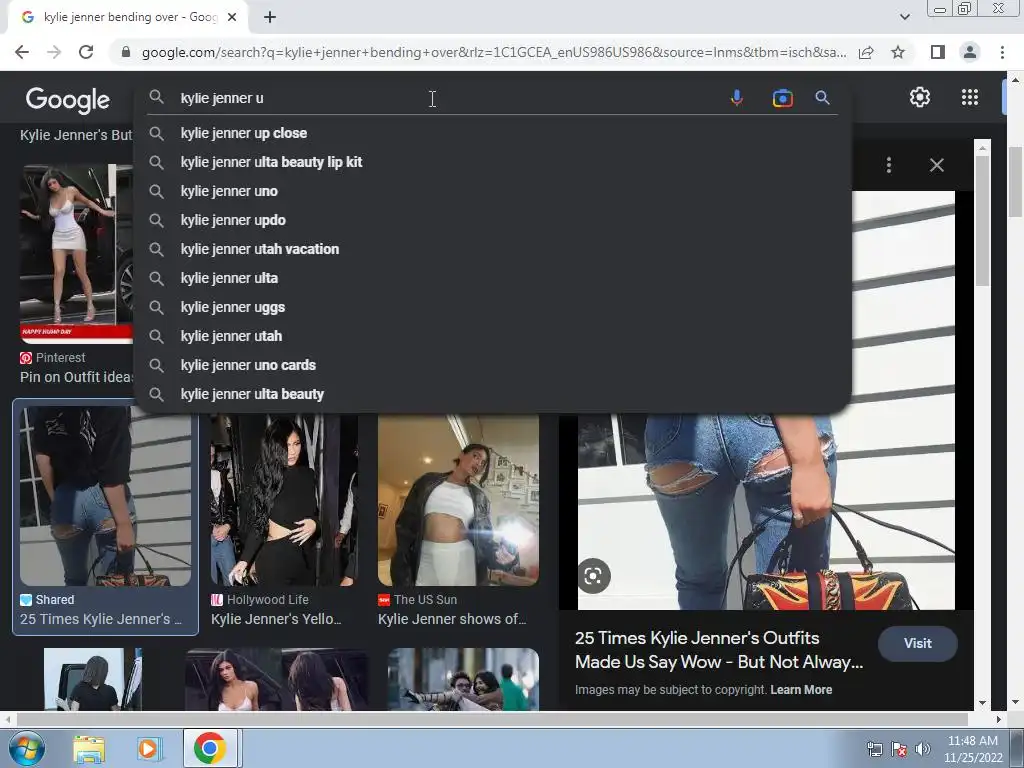The height and width of the screenshot is (768, 1024).
Task: Open image preview three-dot options
Action: [889, 165]
